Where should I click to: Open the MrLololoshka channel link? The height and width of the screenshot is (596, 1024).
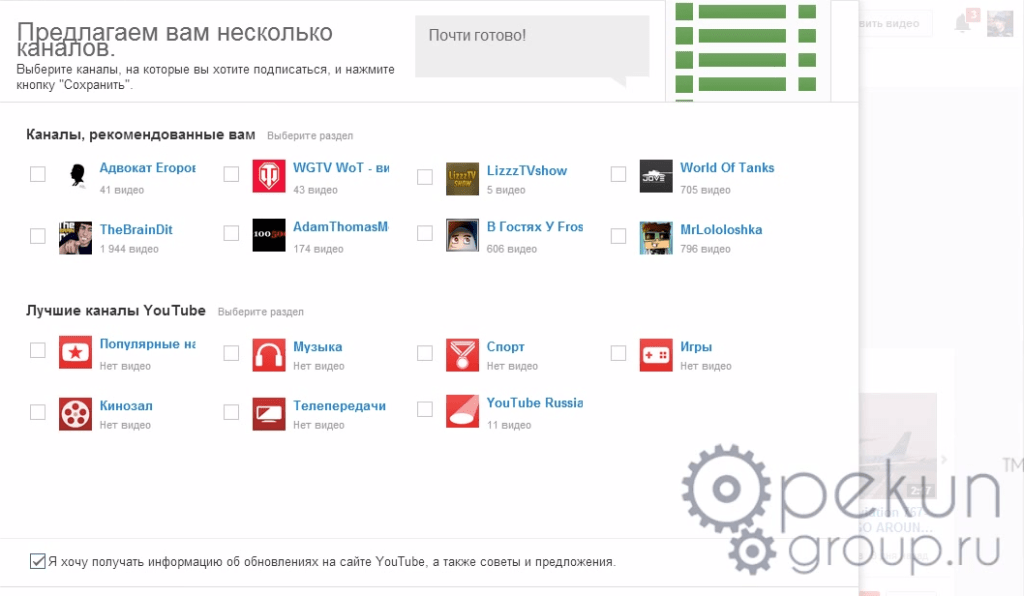[721, 230]
